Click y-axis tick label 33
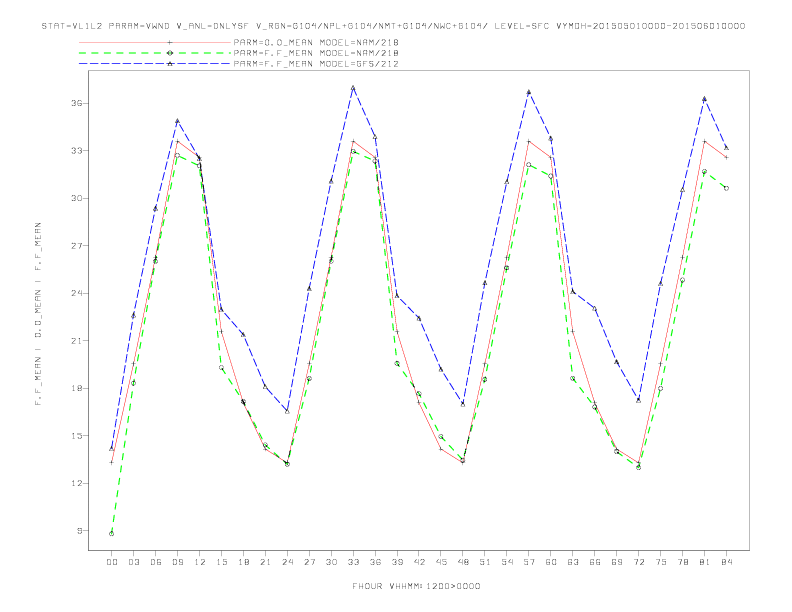Image resolution: width=792 pixels, height=612 pixels. click(76, 150)
